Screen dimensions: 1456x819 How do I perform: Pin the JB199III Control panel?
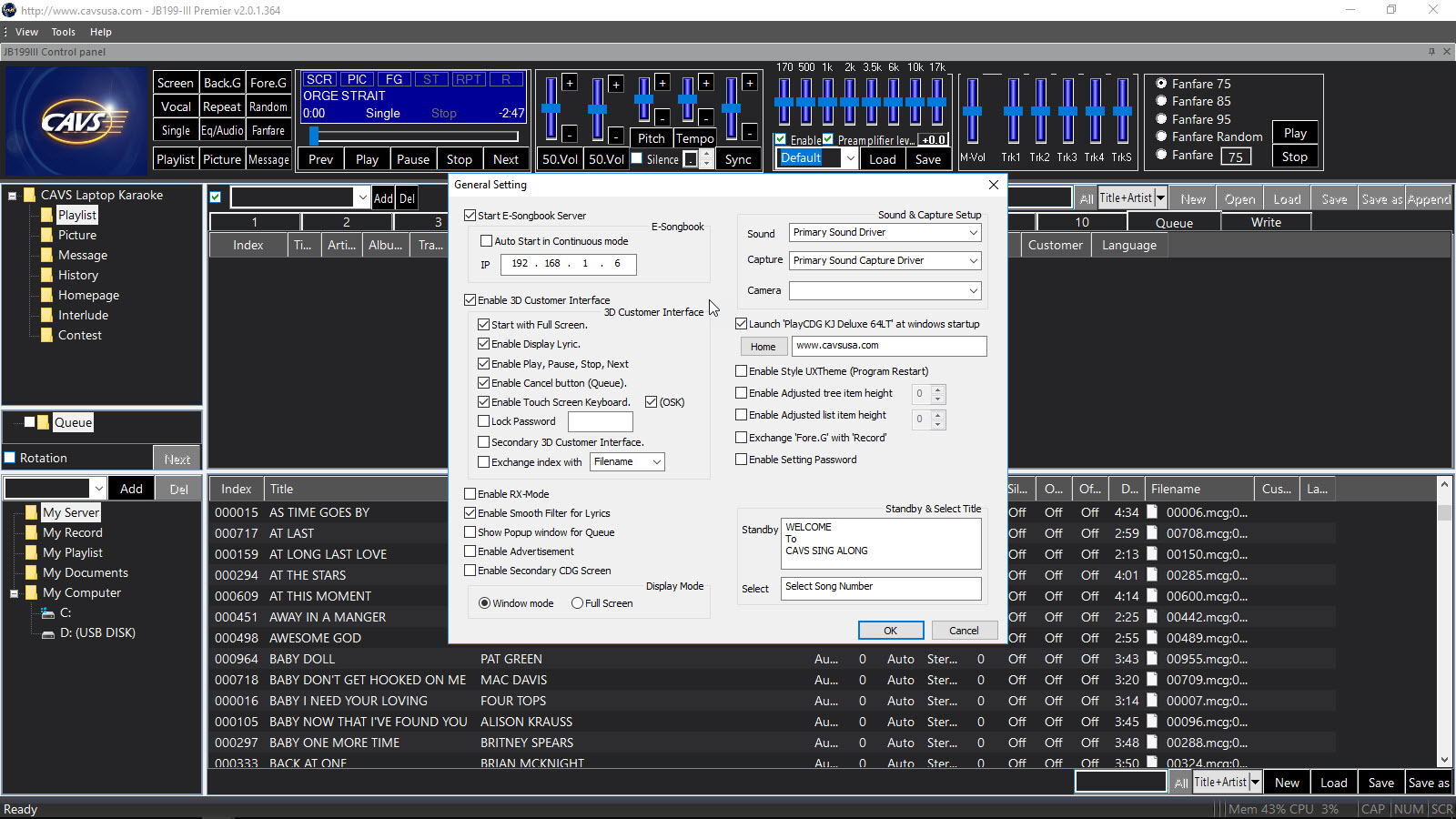pos(1431,52)
